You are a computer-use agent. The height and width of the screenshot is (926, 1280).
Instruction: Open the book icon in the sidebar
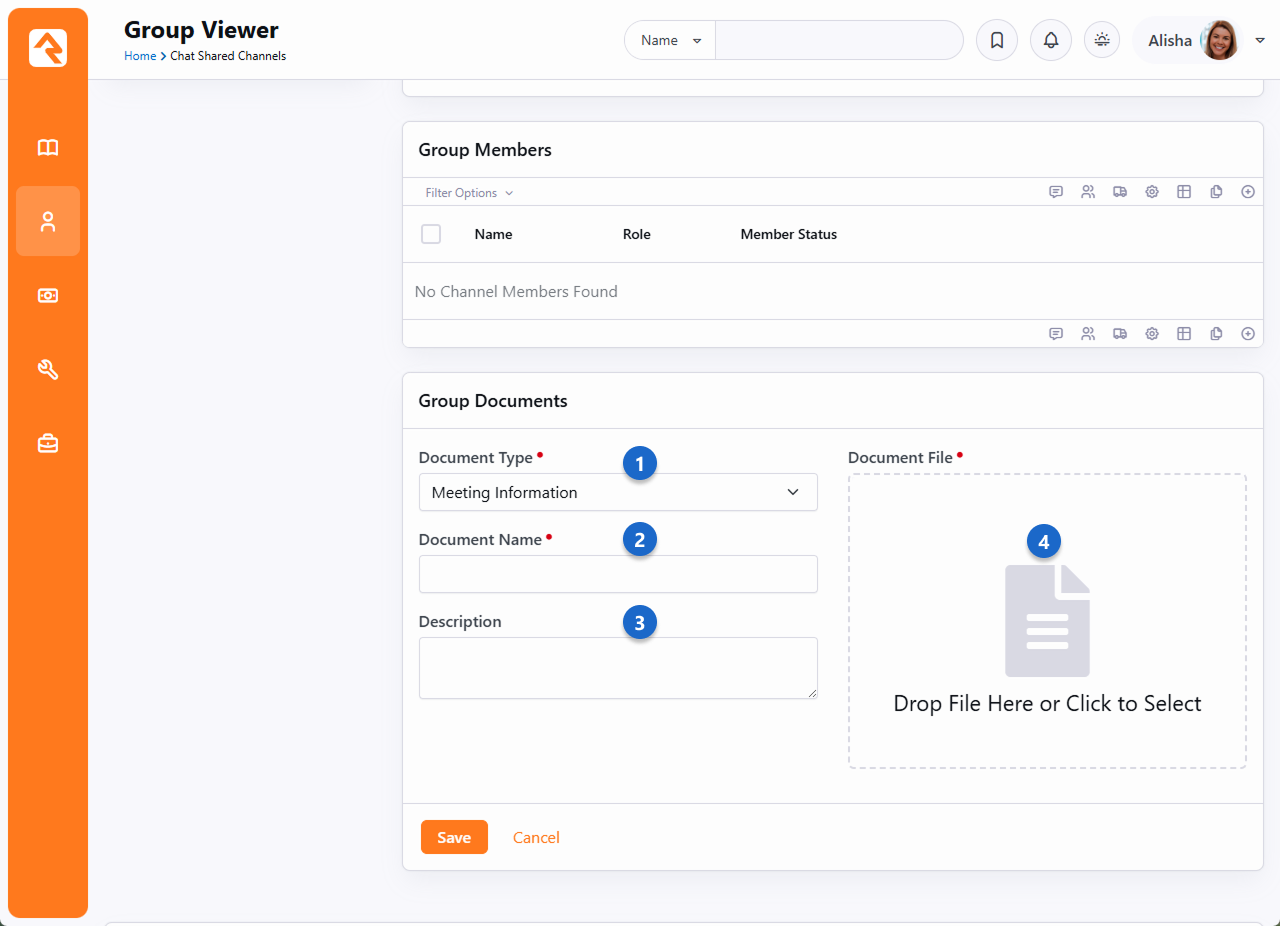[x=48, y=148]
